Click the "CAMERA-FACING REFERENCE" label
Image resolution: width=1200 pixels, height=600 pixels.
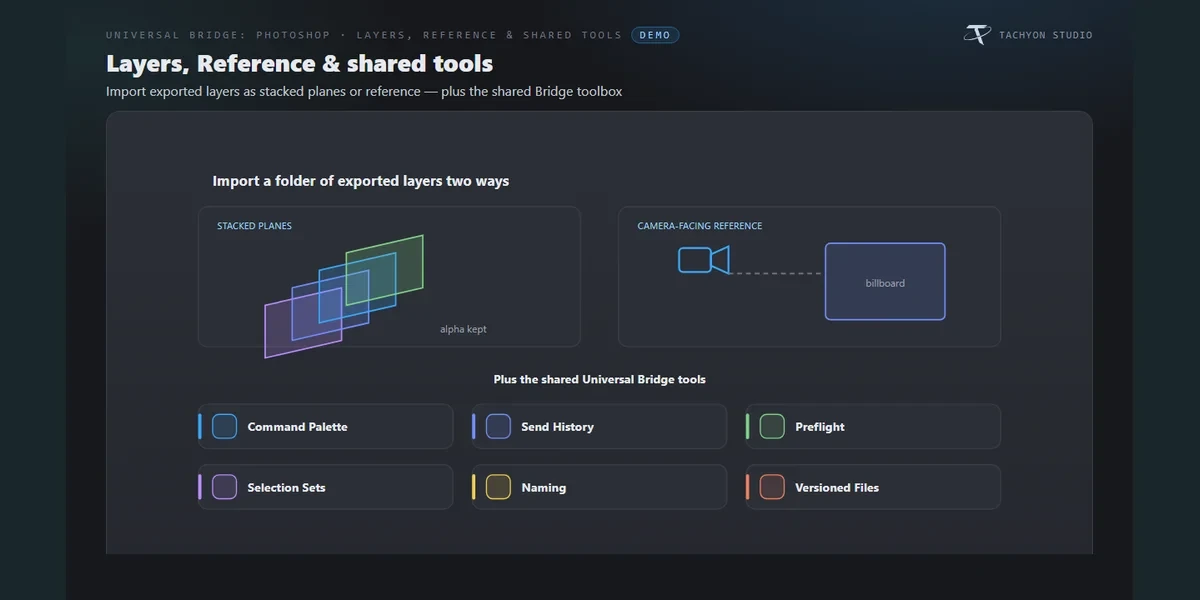[700, 226]
